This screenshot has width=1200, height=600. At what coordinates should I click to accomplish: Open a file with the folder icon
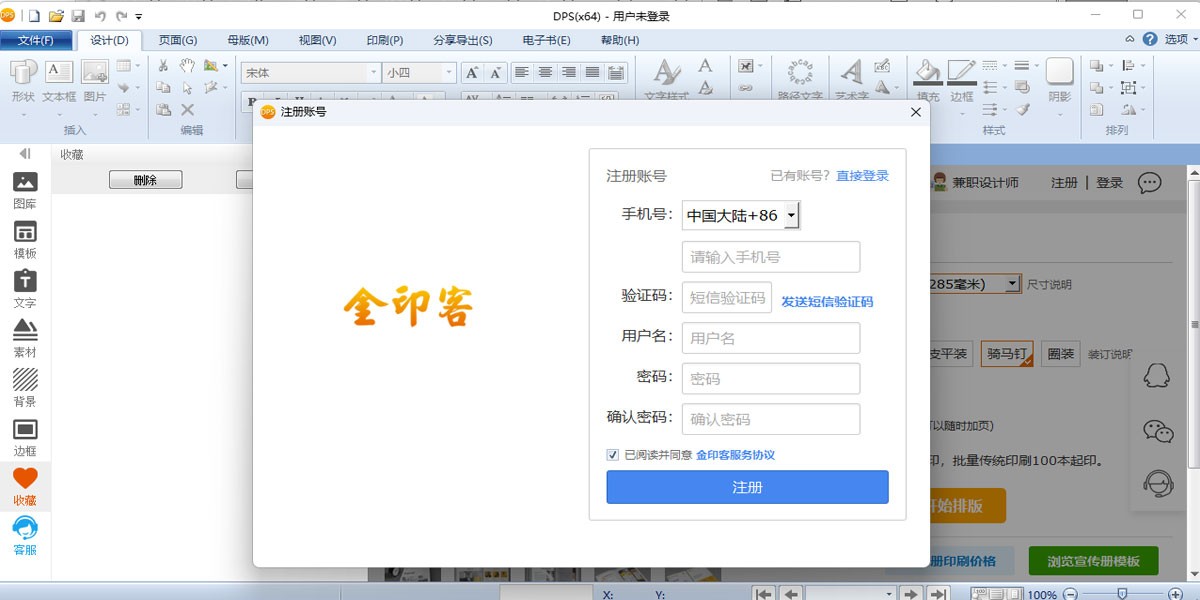pos(56,16)
